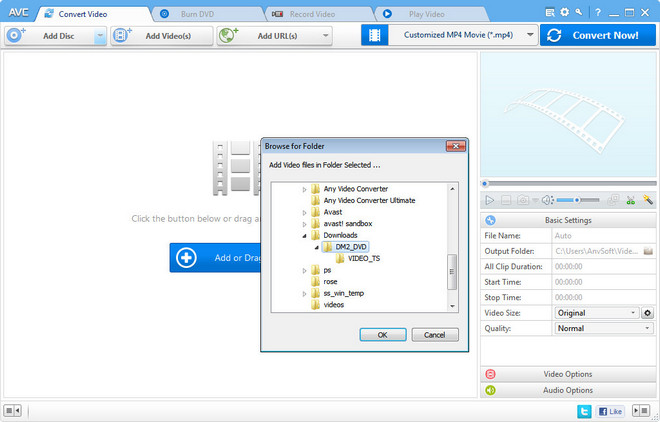Collapse the Basic Settings section
This screenshot has width=660, height=422.
coord(568,220)
